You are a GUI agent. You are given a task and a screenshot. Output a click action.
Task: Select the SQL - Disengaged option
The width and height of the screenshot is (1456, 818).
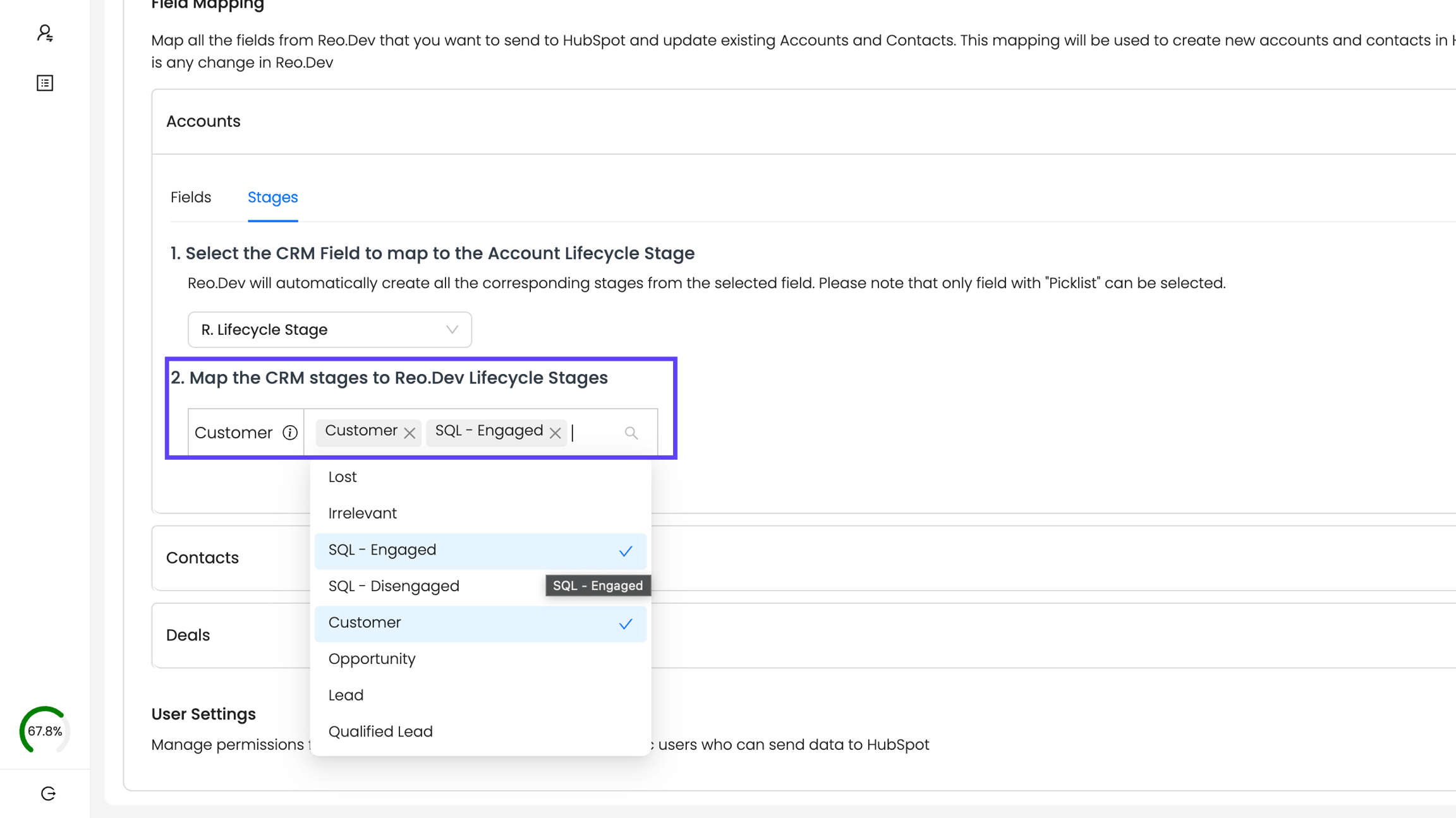click(394, 586)
